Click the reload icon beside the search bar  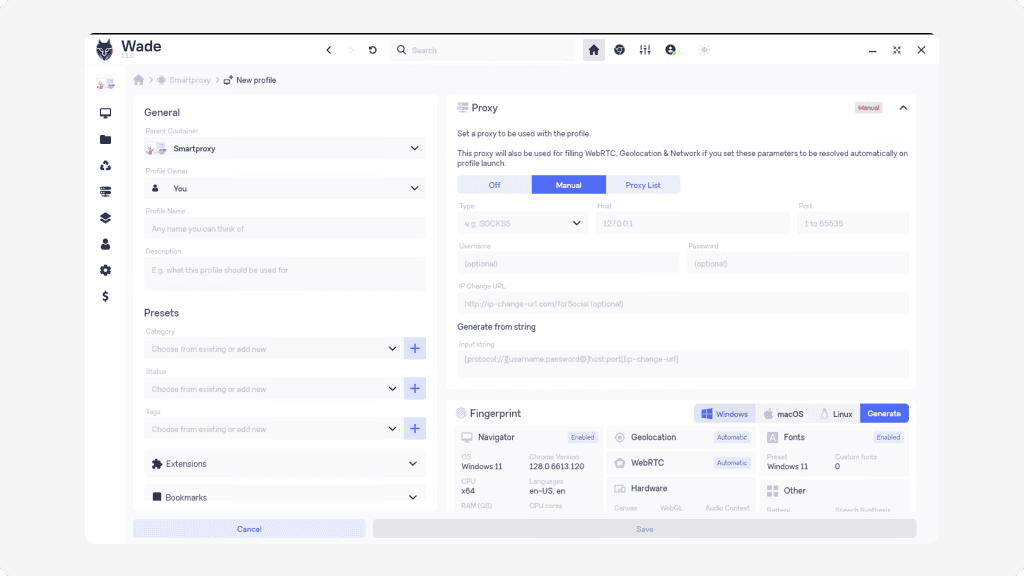pyautogui.click(x=373, y=50)
